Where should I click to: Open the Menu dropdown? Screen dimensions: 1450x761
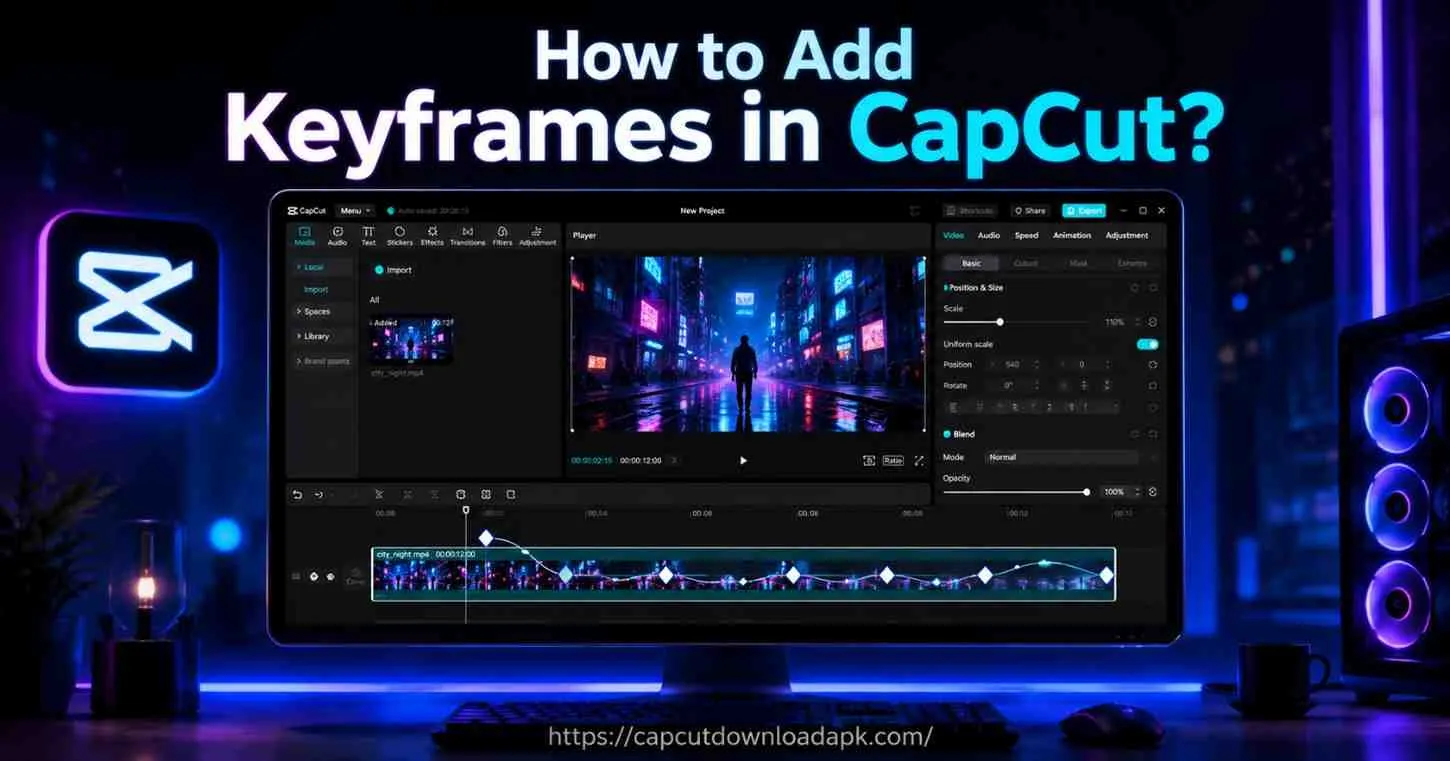(x=354, y=211)
